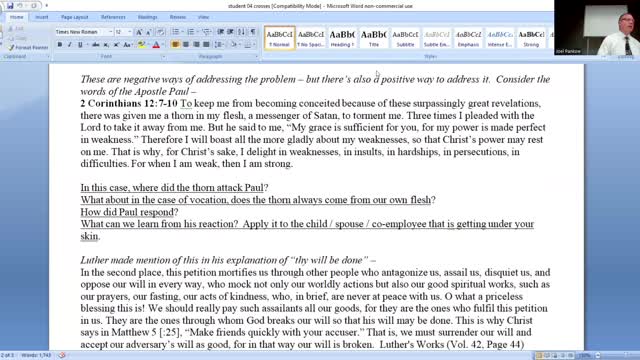
Task: Click the underlined question "How did Paul respond"
Action: click(127, 212)
